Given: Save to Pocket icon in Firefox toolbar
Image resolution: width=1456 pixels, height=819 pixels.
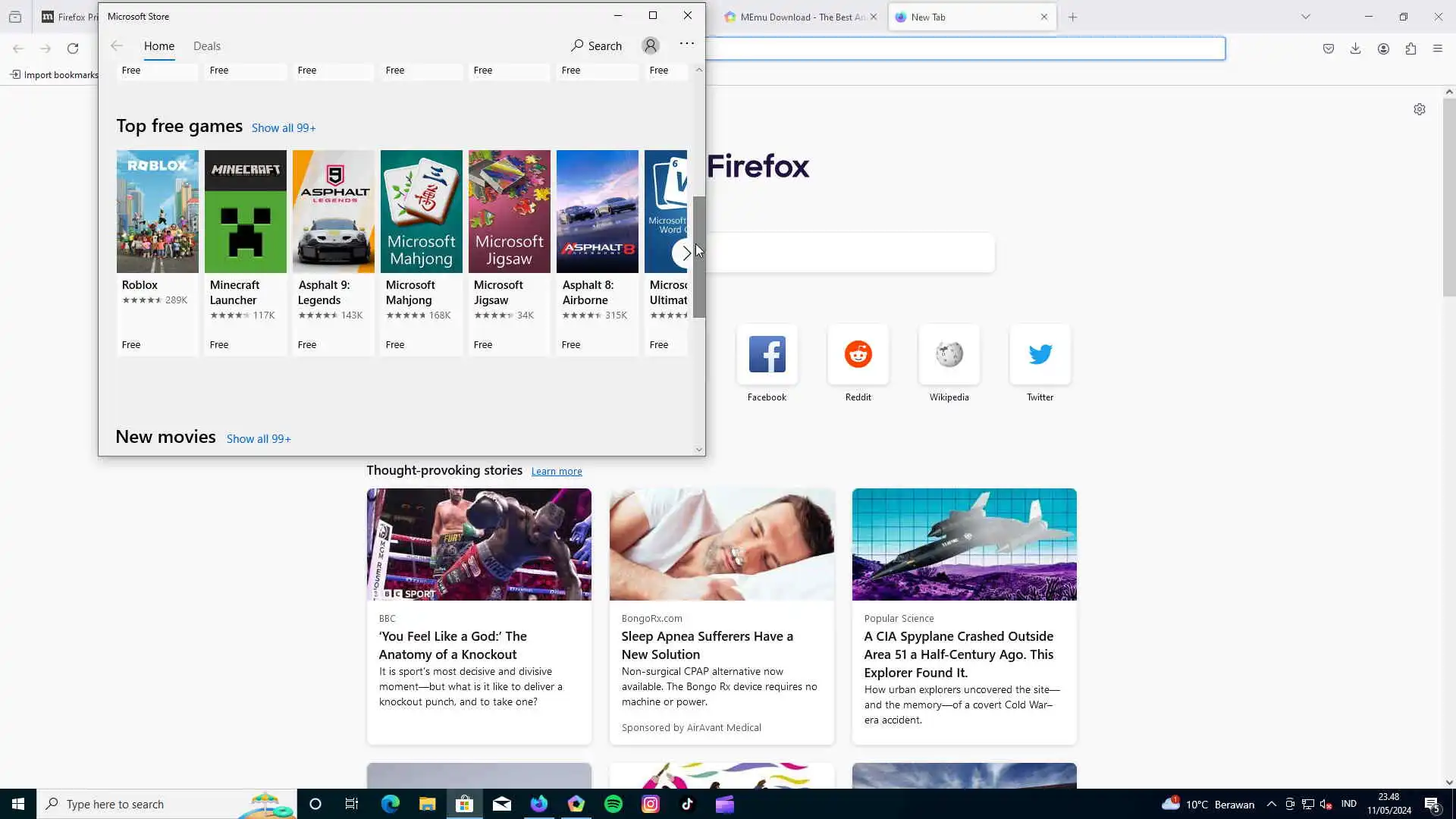Looking at the screenshot, I should 1328,49.
